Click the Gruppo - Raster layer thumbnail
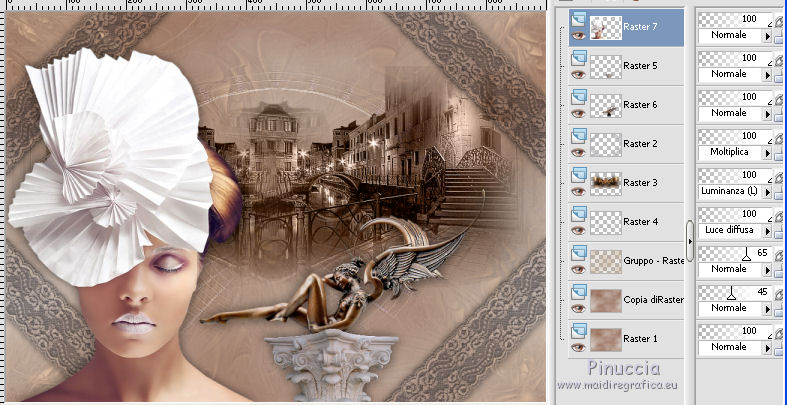This screenshot has height=405, width=787. click(606, 262)
